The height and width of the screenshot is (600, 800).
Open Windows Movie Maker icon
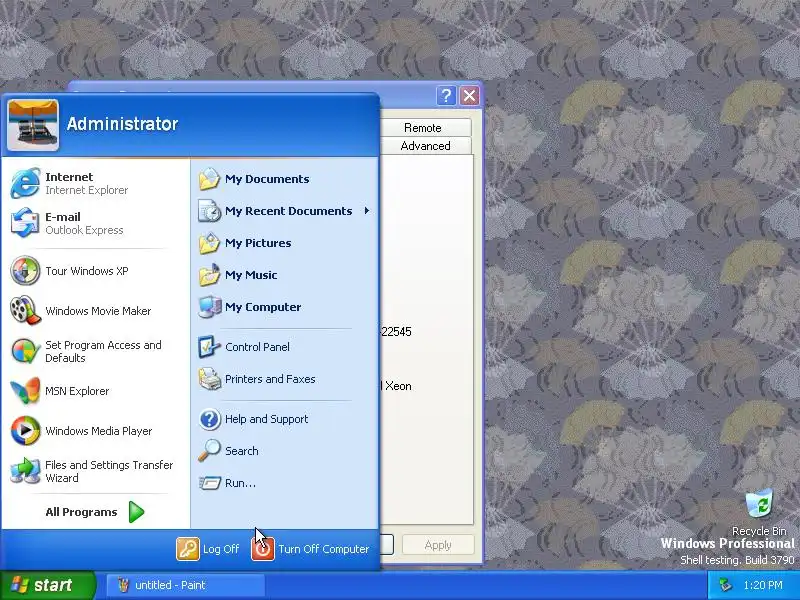click(25, 310)
